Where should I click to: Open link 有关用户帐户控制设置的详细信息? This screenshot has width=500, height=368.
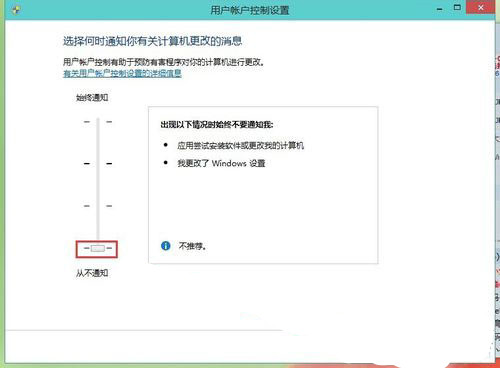coord(122,73)
